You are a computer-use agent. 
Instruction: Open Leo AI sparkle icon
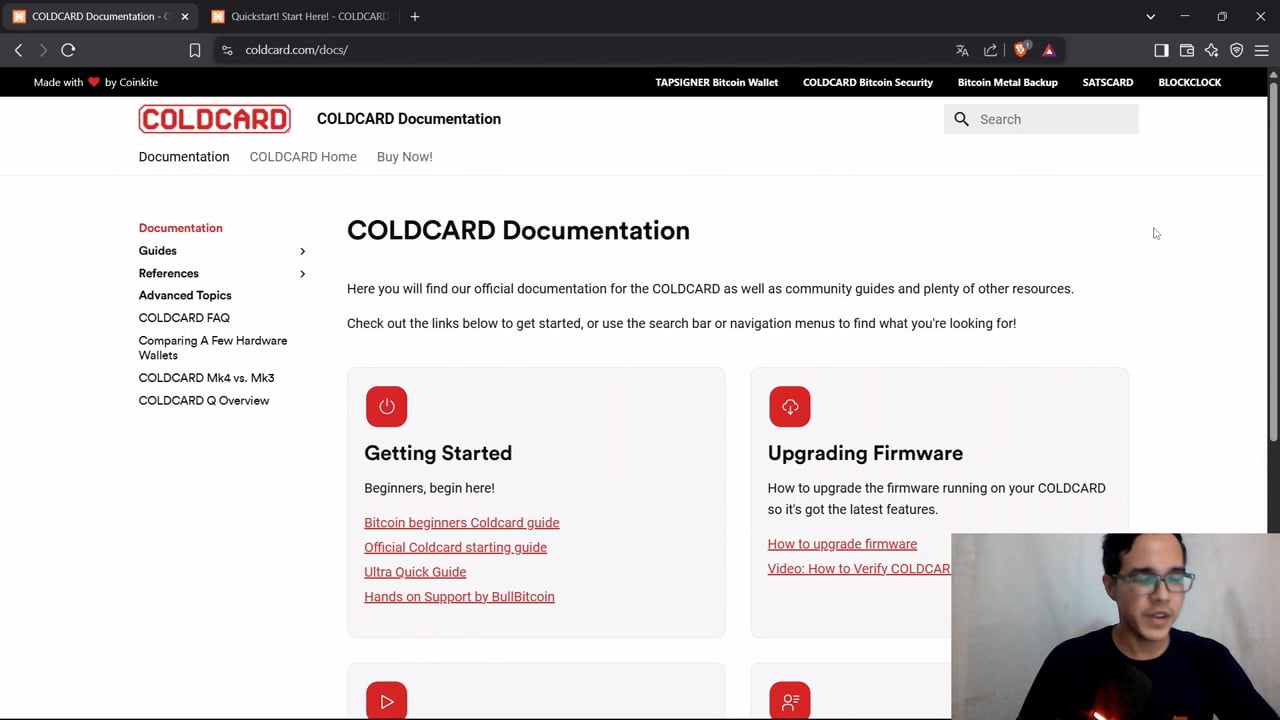(1212, 50)
